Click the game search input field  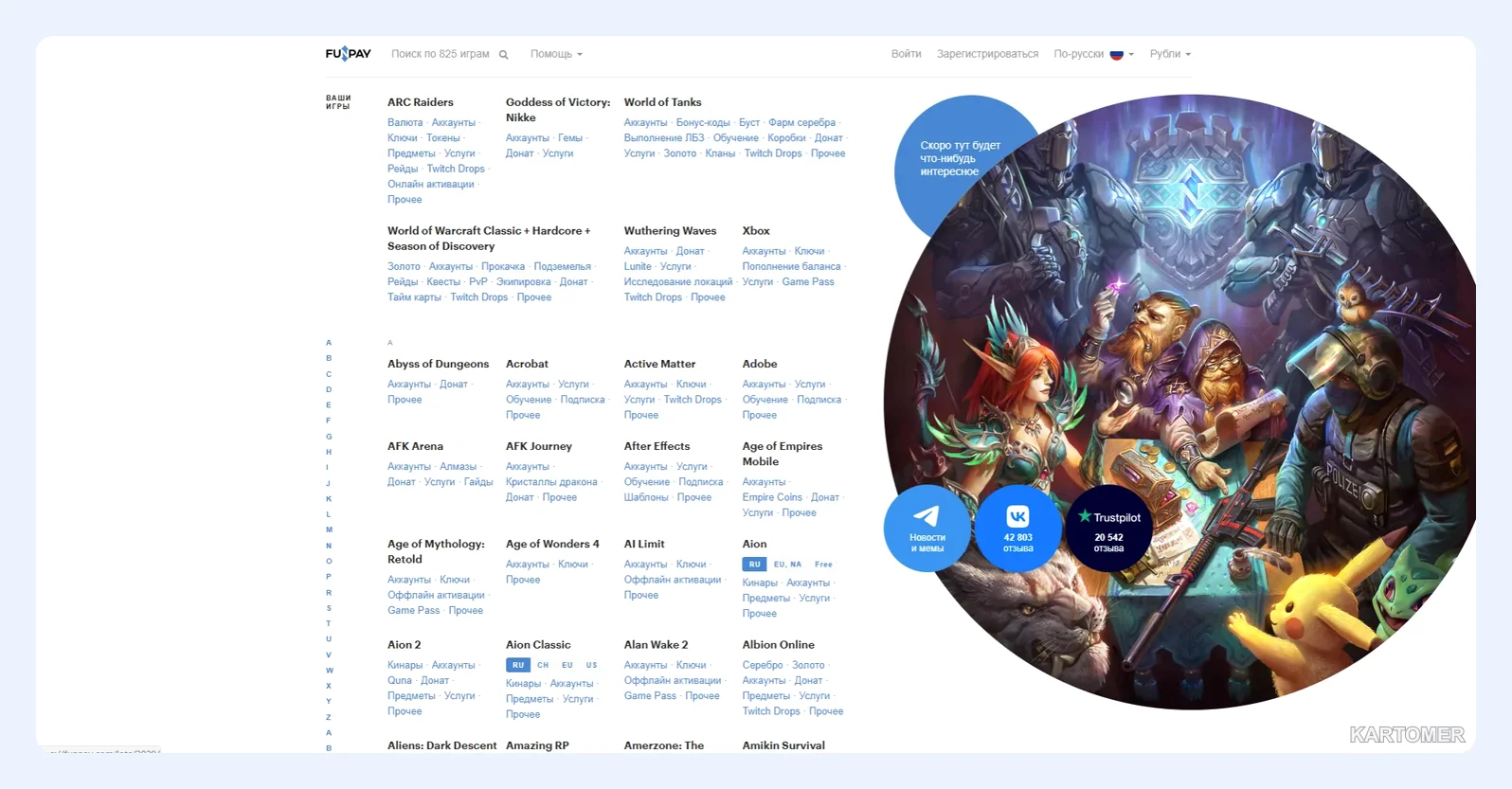pyautogui.click(x=441, y=54)
